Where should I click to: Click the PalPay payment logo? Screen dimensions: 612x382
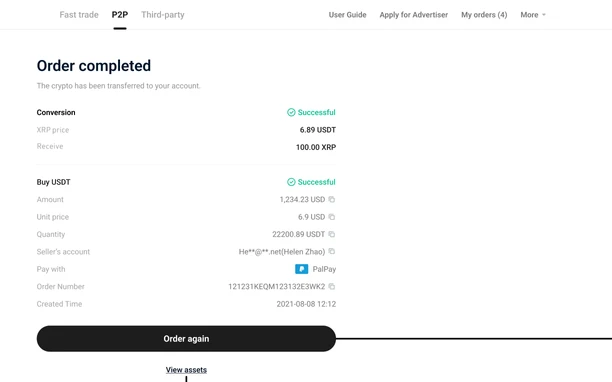(x=301, y=269)
